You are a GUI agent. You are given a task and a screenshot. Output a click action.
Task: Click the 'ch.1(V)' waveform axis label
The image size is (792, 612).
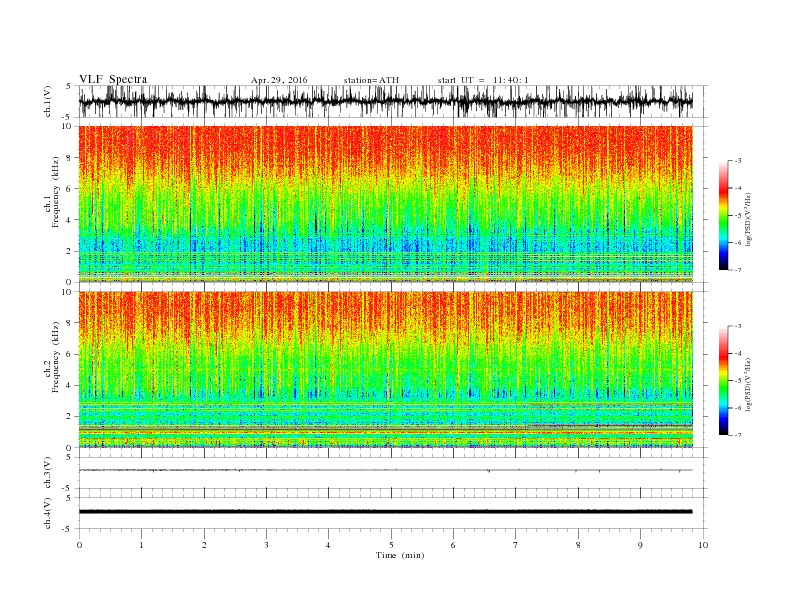tap(48, 101)
